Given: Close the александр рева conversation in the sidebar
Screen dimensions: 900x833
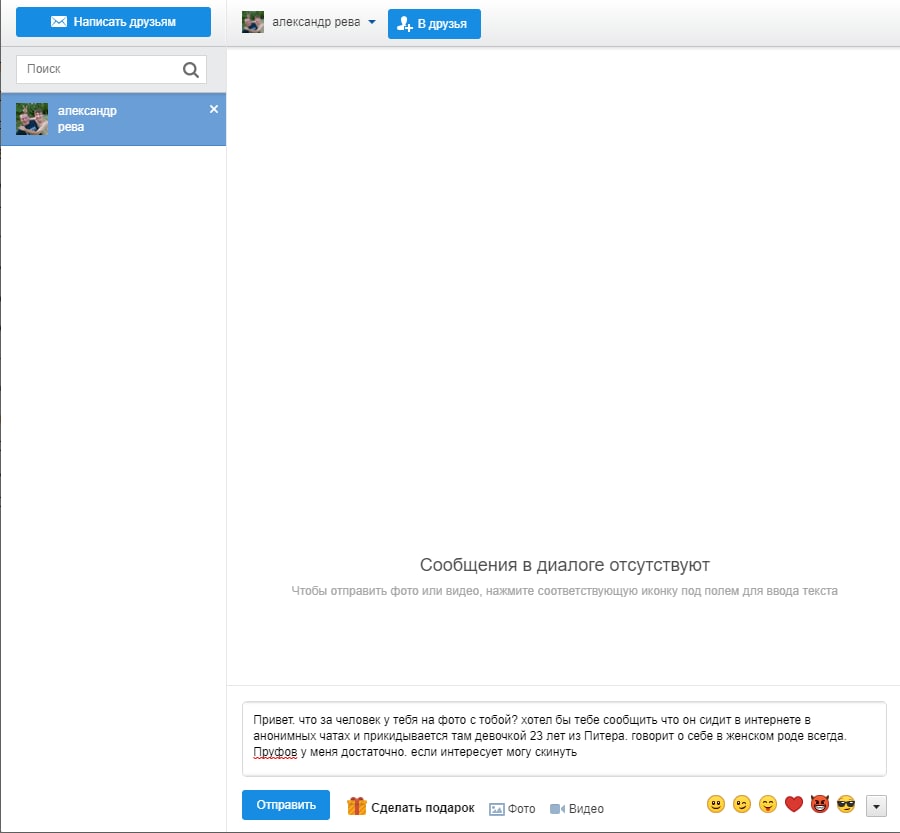Looking at the screenshot, I should click(x=214, y=109).
